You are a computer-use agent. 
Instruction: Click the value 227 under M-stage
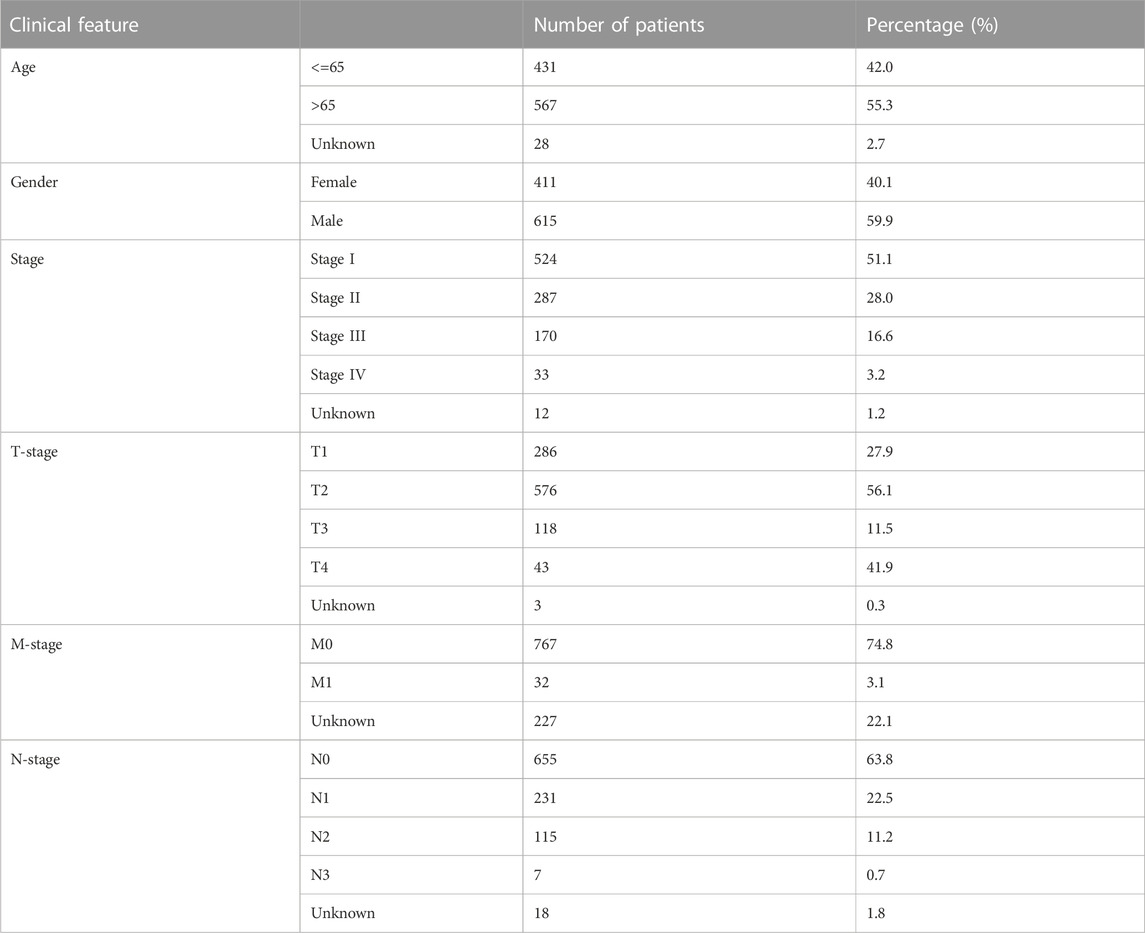click(x=545, y=721)
